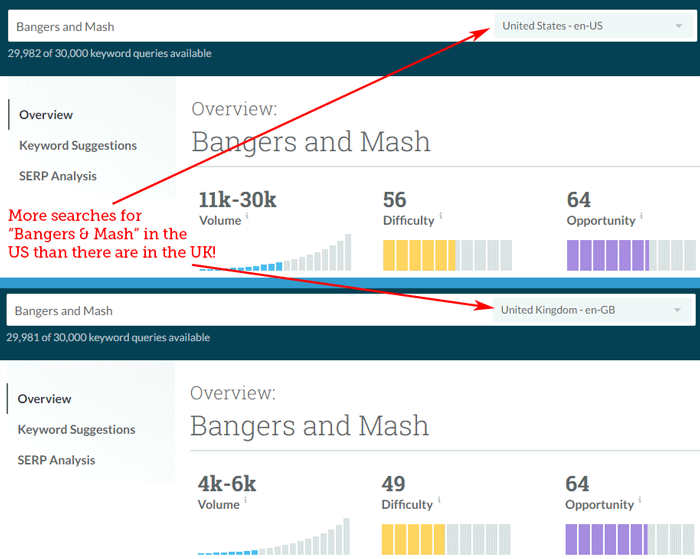Open Keyword Suggestions in the lower sidebar
700x559 pixels.
(77, 430)
